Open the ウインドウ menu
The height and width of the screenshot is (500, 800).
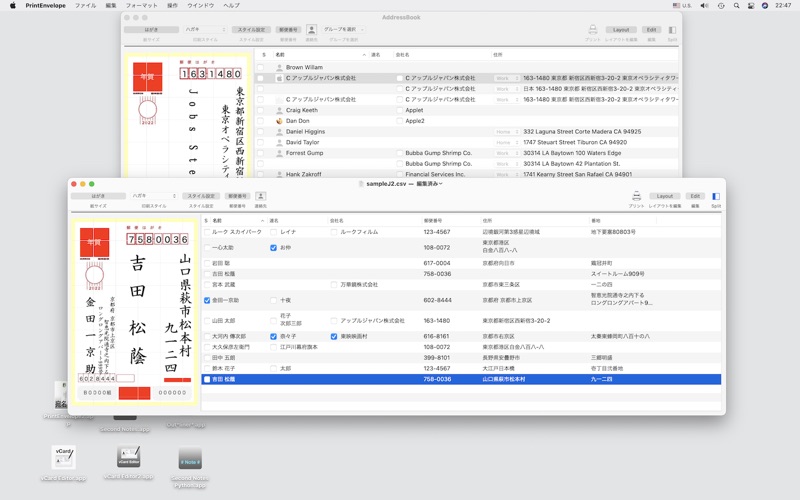click(201, 6)
